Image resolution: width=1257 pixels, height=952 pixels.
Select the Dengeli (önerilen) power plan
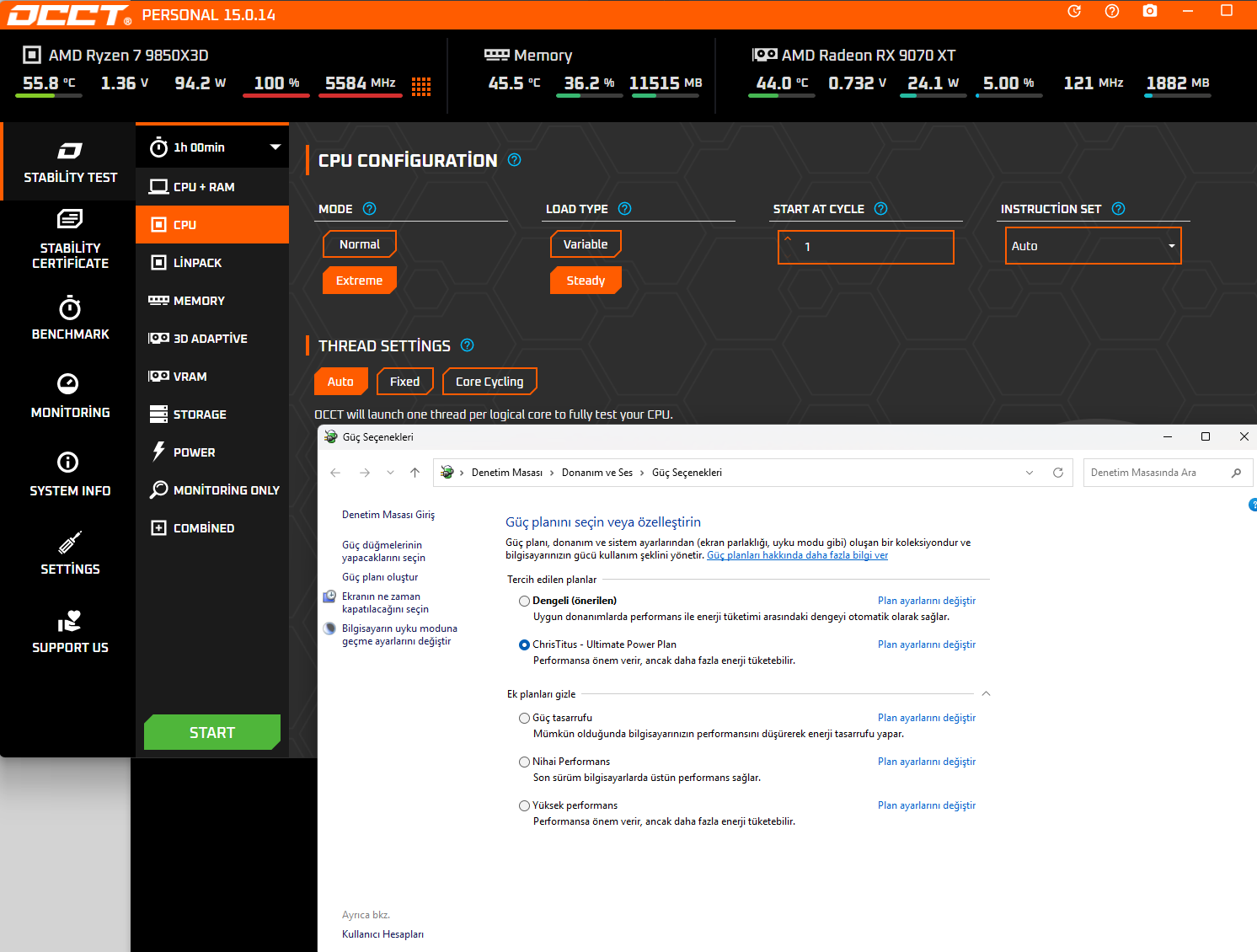click(x=524, y=602)
